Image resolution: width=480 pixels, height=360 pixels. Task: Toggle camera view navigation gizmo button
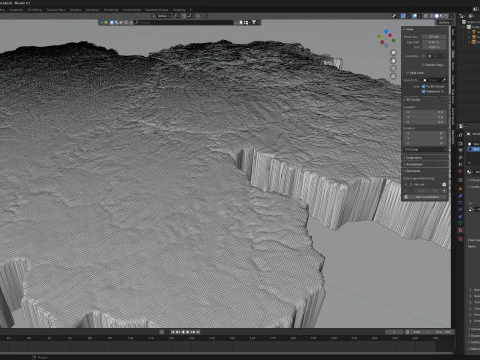point(393,68)
